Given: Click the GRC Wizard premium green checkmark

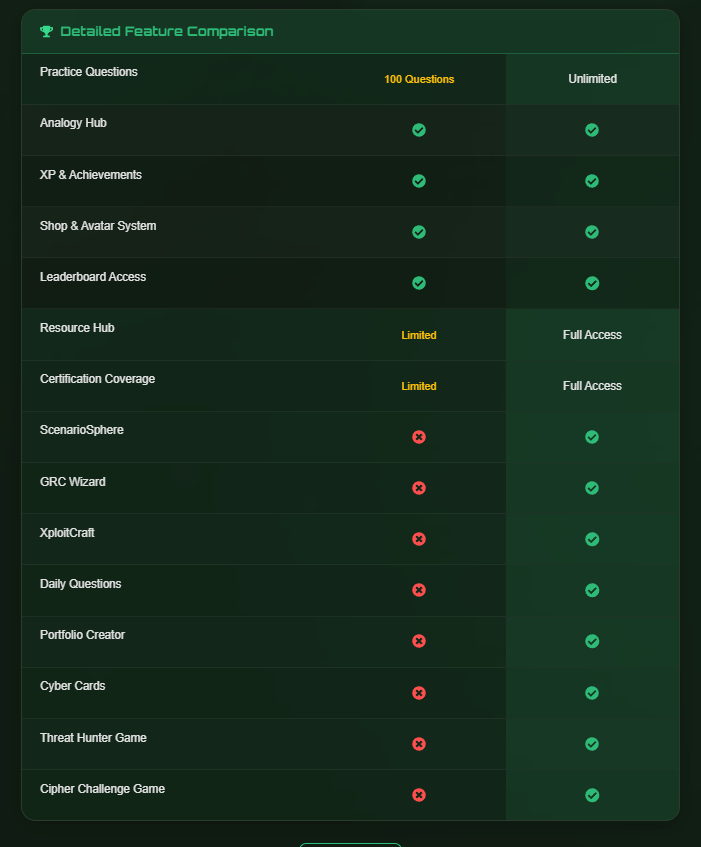Looking at the screenshot, I should [x=592, y=488].
